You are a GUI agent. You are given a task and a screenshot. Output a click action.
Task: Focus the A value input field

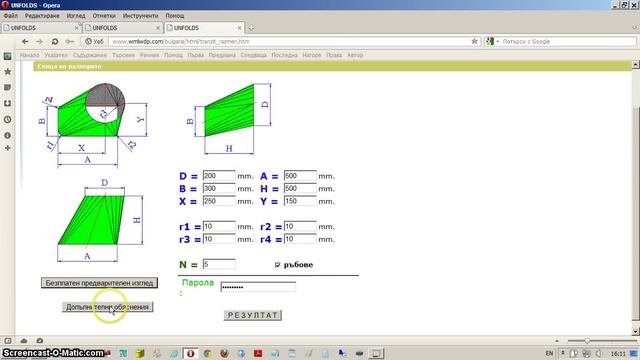point(300,176)
